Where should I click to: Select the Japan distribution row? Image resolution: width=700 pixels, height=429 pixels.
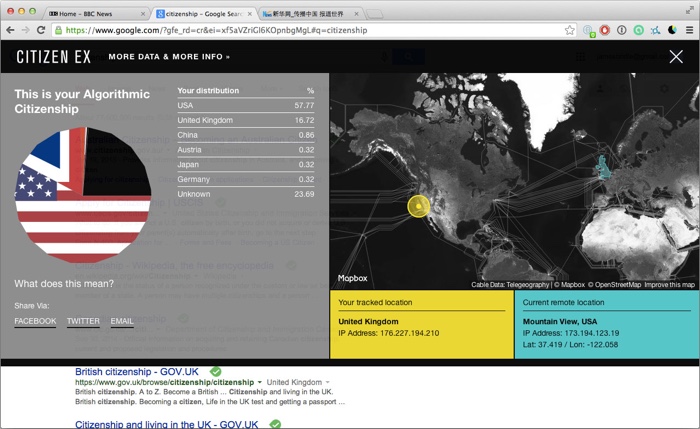coord(246,164)
